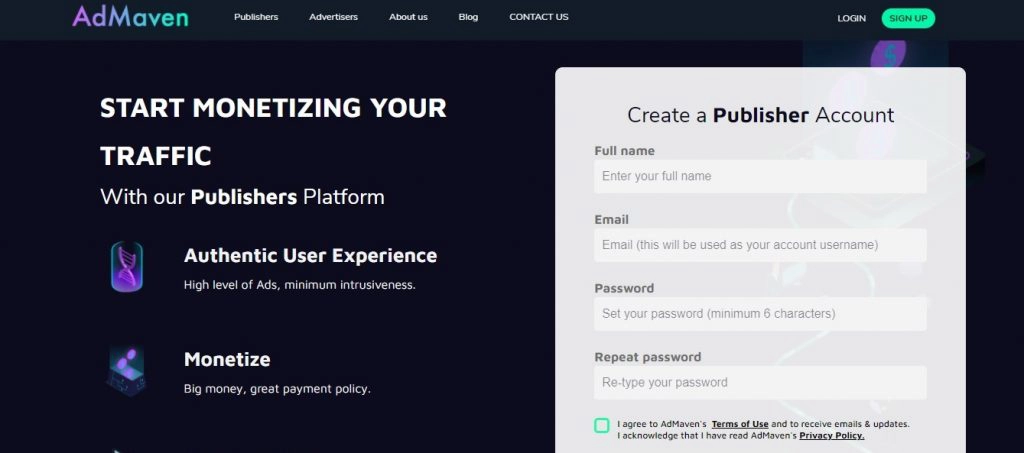The image size is (1024, 453).
Task: Click the AdMaven logo
Action: click(x=130, y=16)
